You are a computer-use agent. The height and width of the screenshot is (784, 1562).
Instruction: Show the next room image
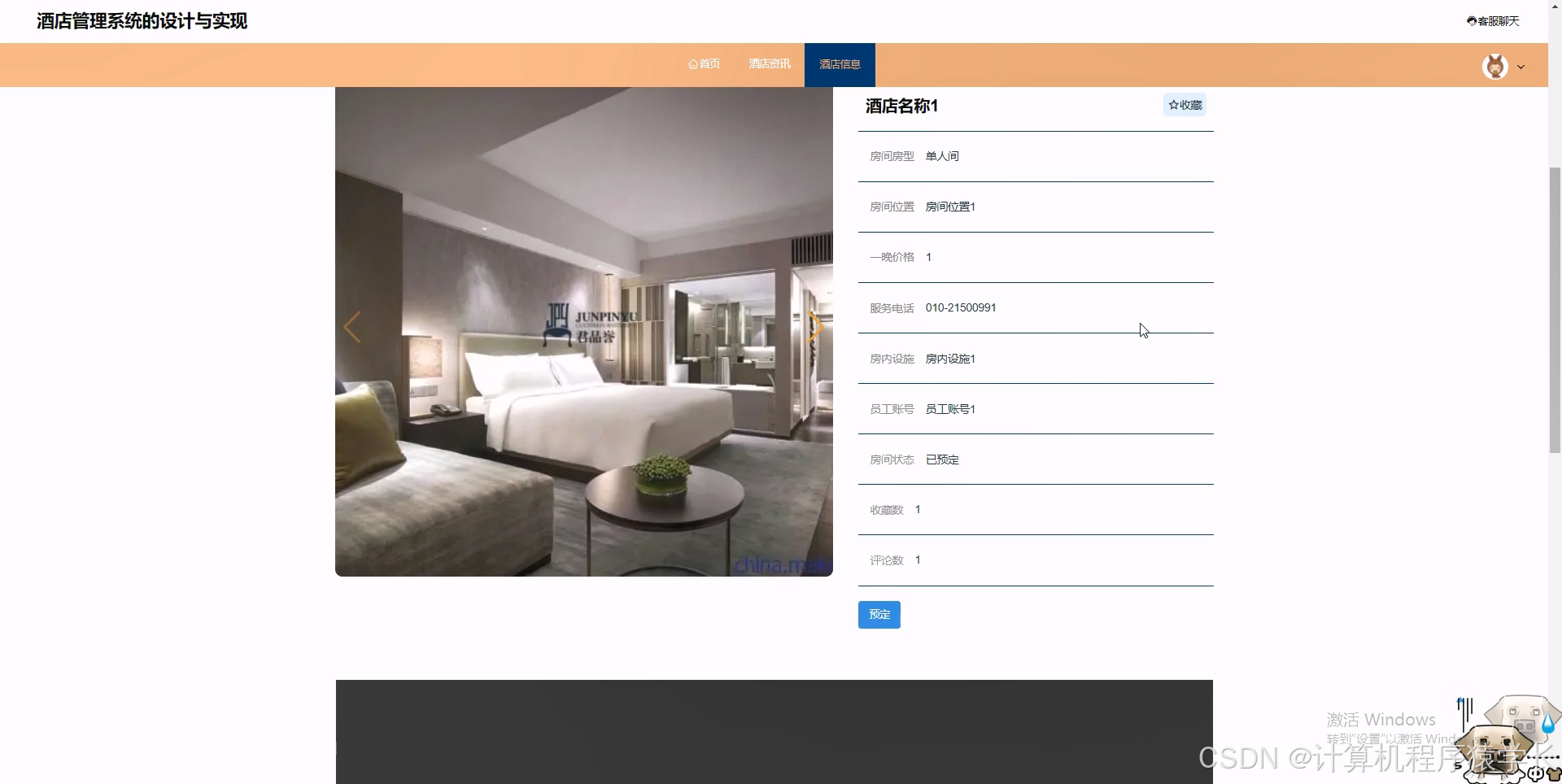click(x=816, y=327)
